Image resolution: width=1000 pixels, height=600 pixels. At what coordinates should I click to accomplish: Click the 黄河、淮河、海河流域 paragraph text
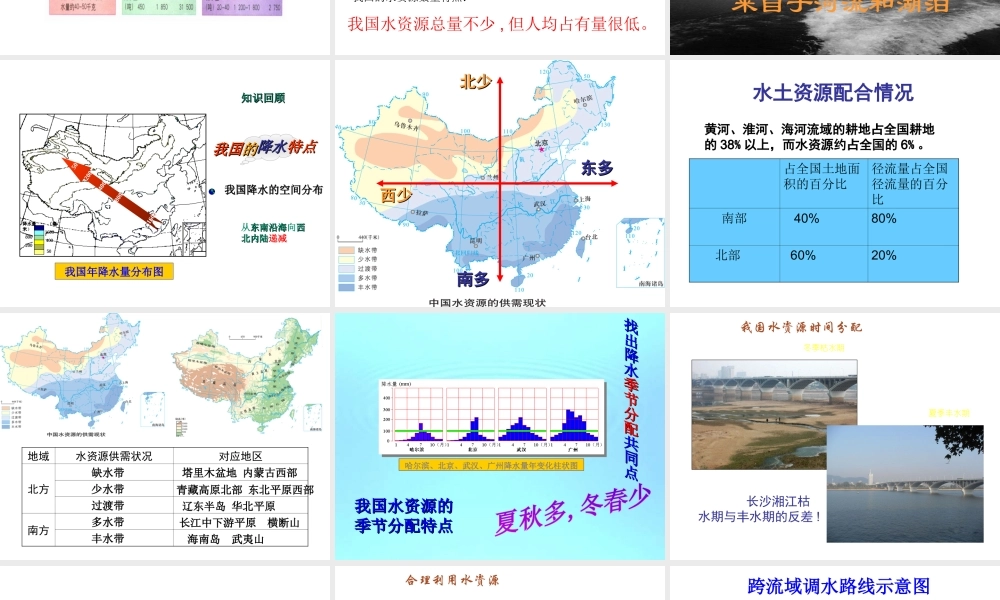pos(819,137)
